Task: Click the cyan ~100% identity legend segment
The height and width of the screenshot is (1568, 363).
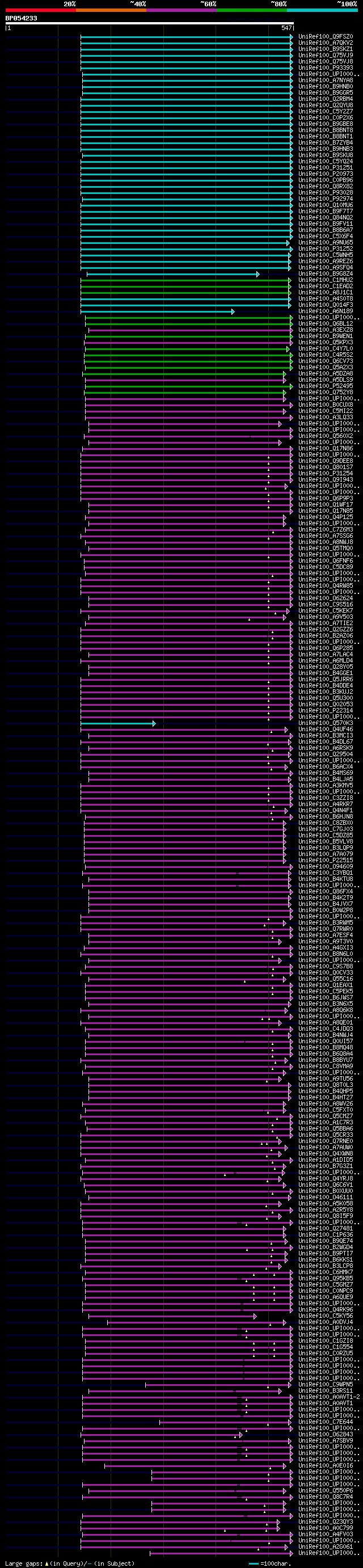Action: pyautogui.click(x=322, y=10)
